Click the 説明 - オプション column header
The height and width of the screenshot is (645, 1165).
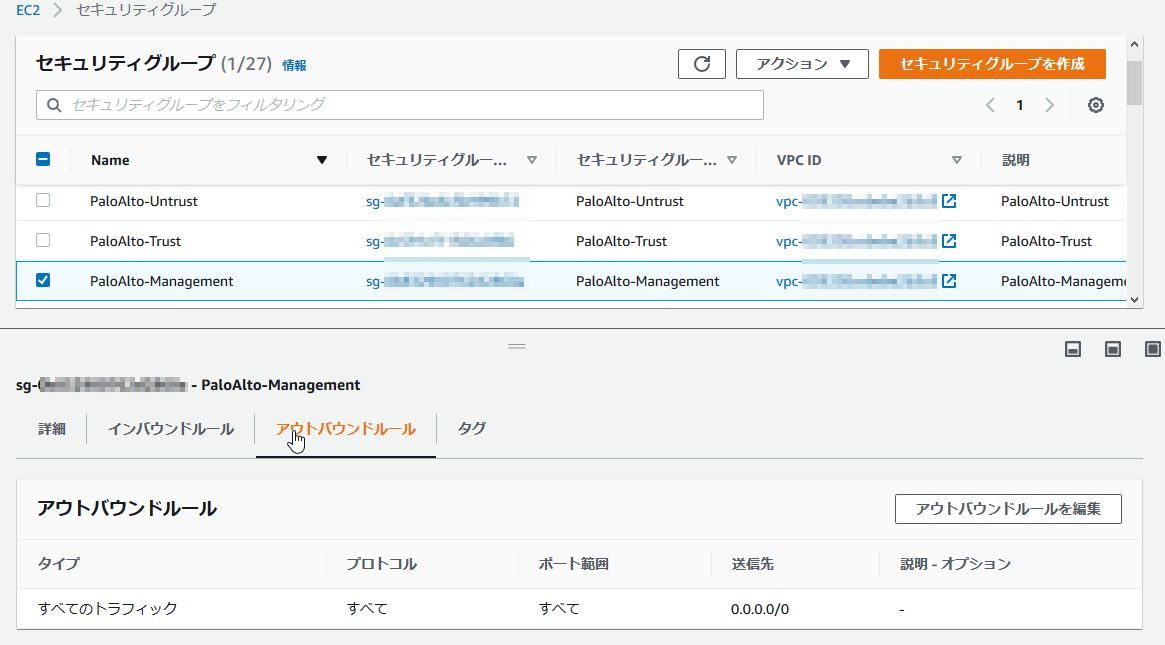(955, 564)
